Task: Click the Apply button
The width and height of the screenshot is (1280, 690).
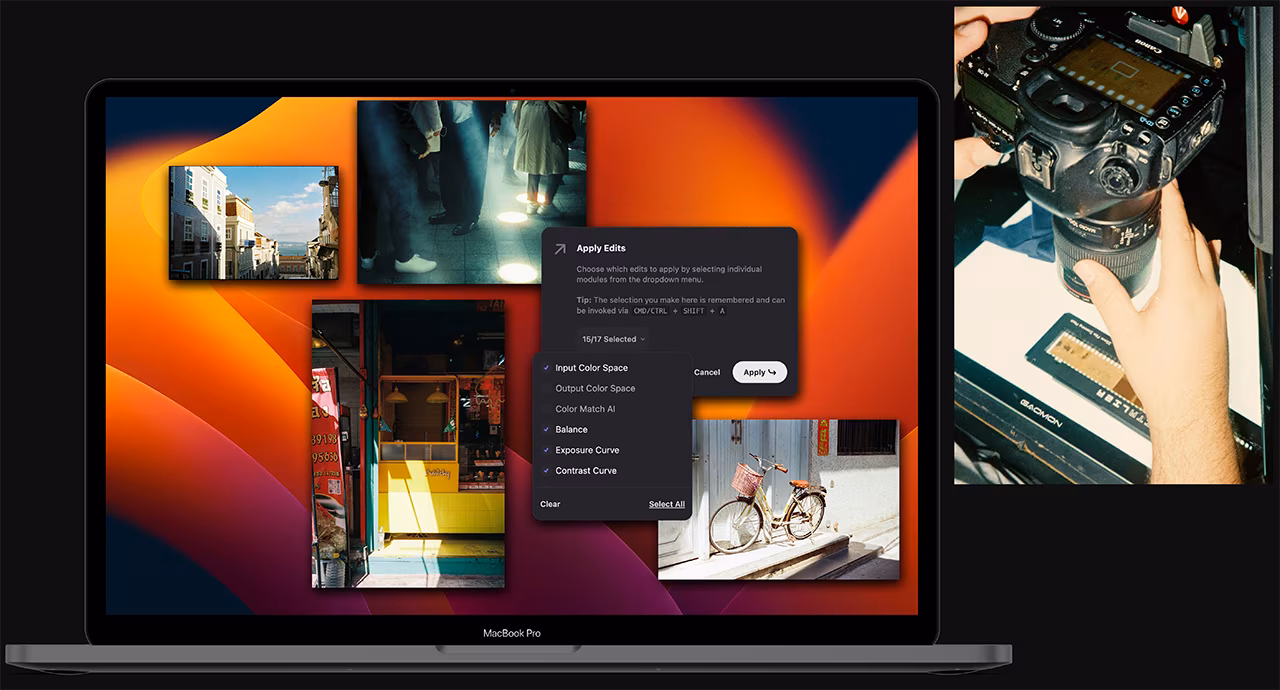Action: pyautogui.click(x=760, y=372)
